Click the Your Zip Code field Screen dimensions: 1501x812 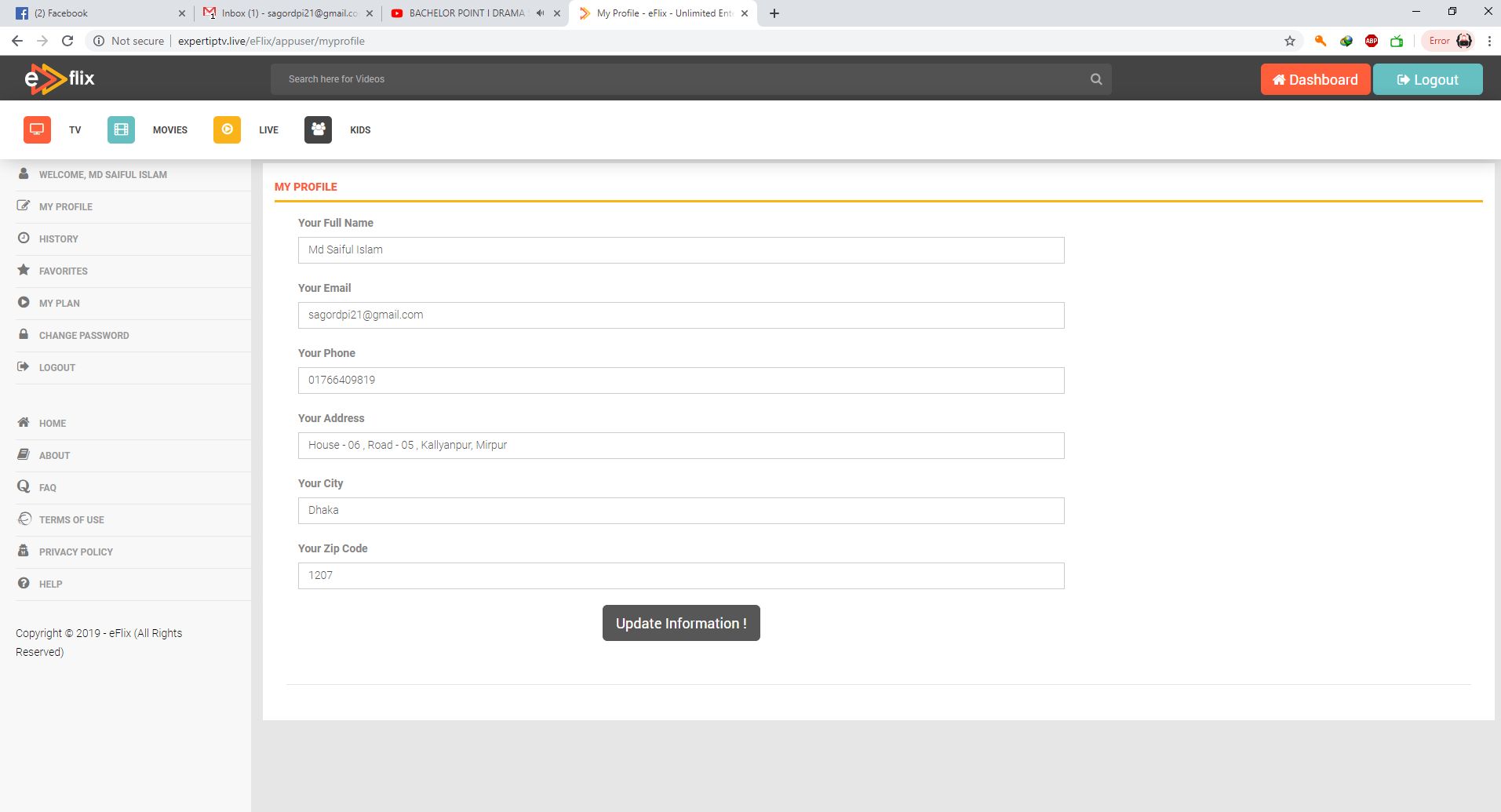tap(681, 576)
